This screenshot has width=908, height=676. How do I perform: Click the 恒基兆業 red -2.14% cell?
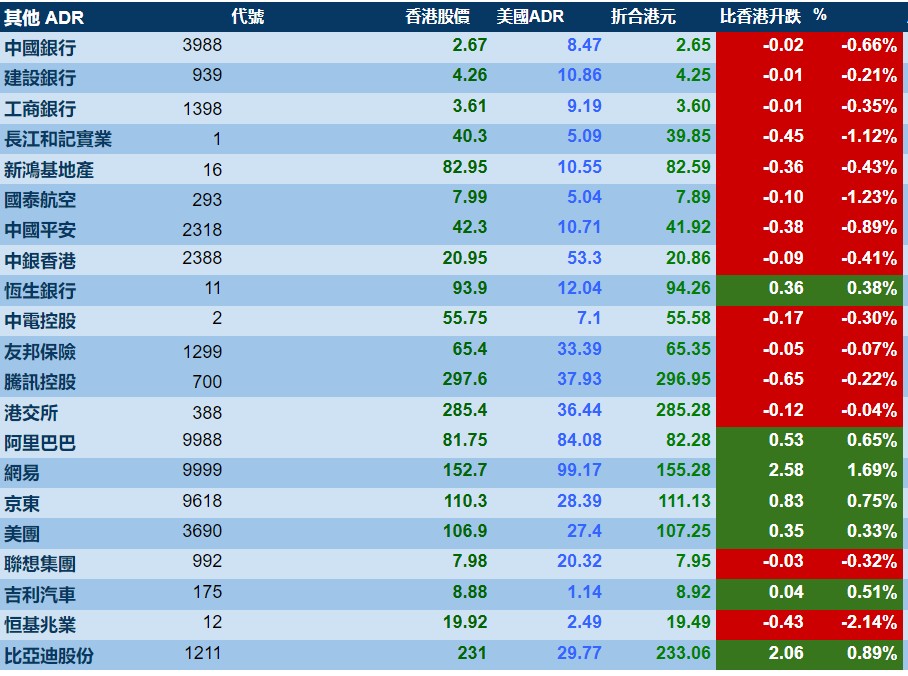coord(869,622)
